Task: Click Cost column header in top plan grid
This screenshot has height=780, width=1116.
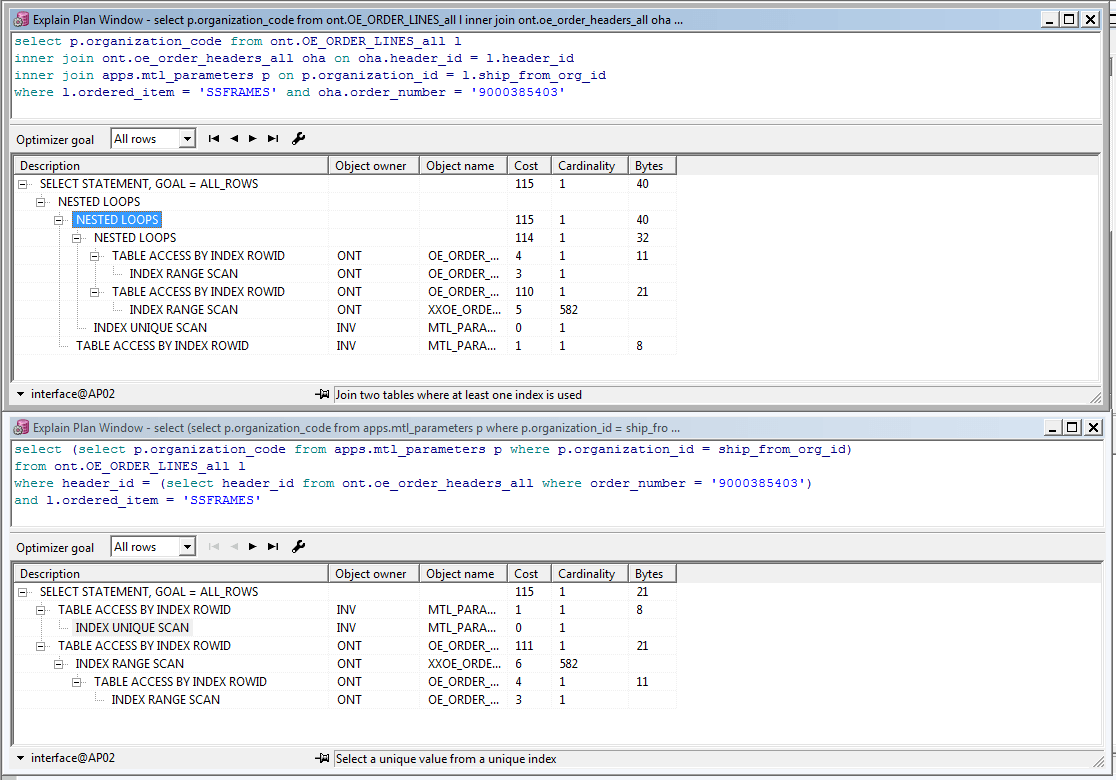Action: point(526,166)
